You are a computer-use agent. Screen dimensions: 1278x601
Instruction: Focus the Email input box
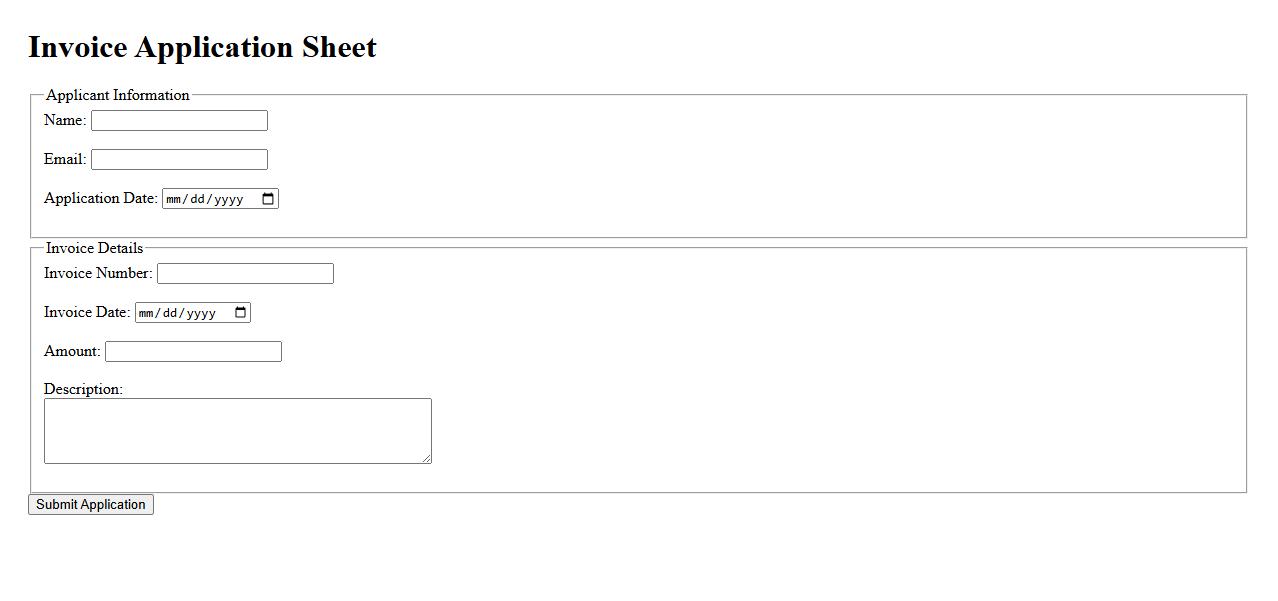(179, 160)
